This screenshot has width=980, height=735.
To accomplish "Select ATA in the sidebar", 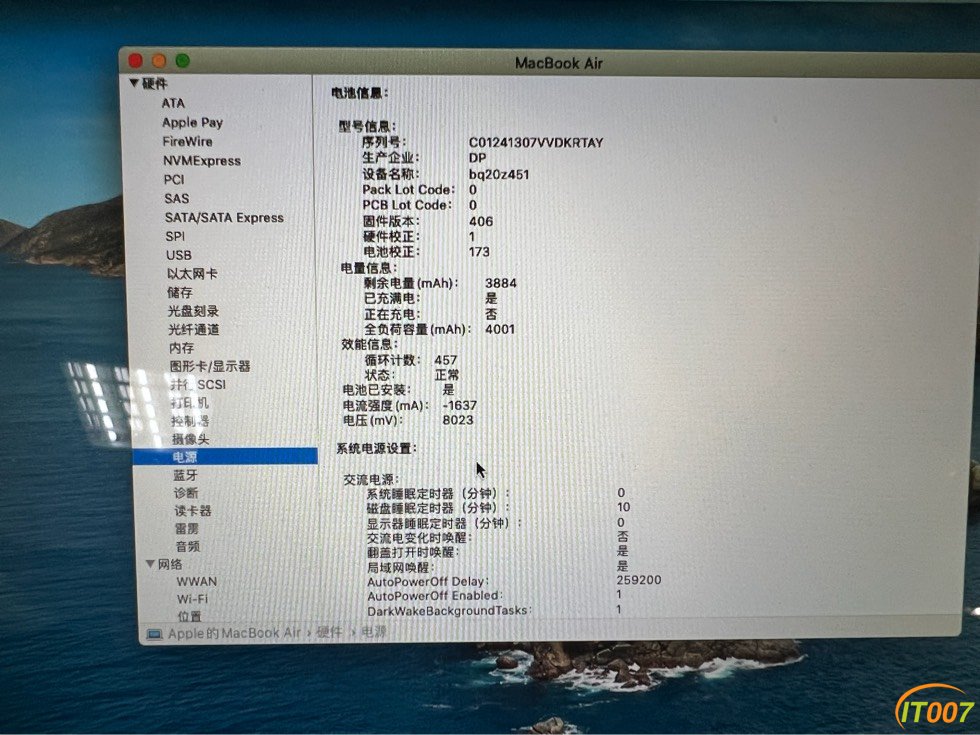I will pos(173,103).
